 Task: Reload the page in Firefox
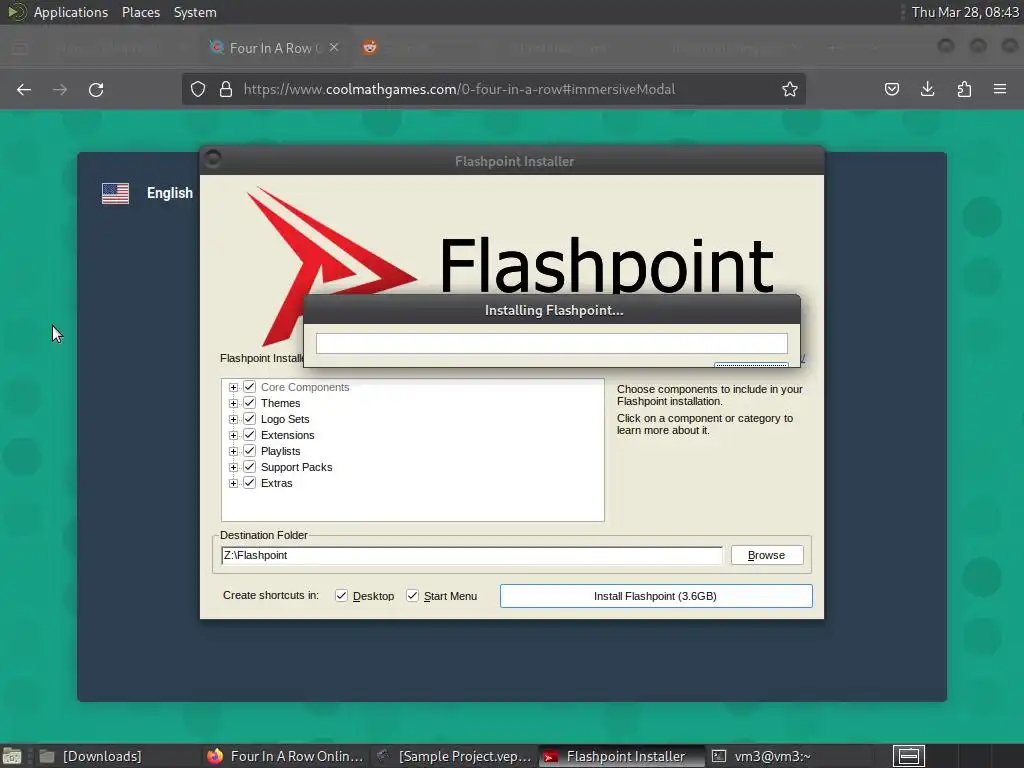pos(96,89)
